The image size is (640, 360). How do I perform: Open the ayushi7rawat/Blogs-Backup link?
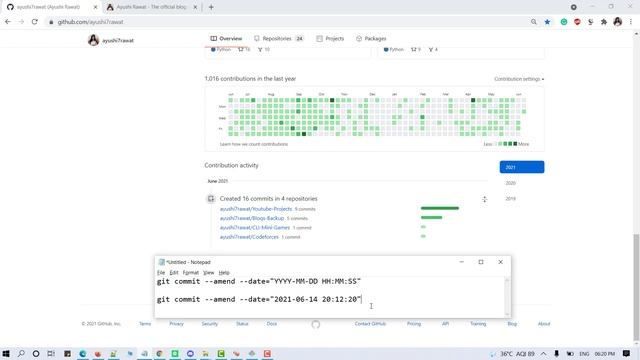[252, 218]
